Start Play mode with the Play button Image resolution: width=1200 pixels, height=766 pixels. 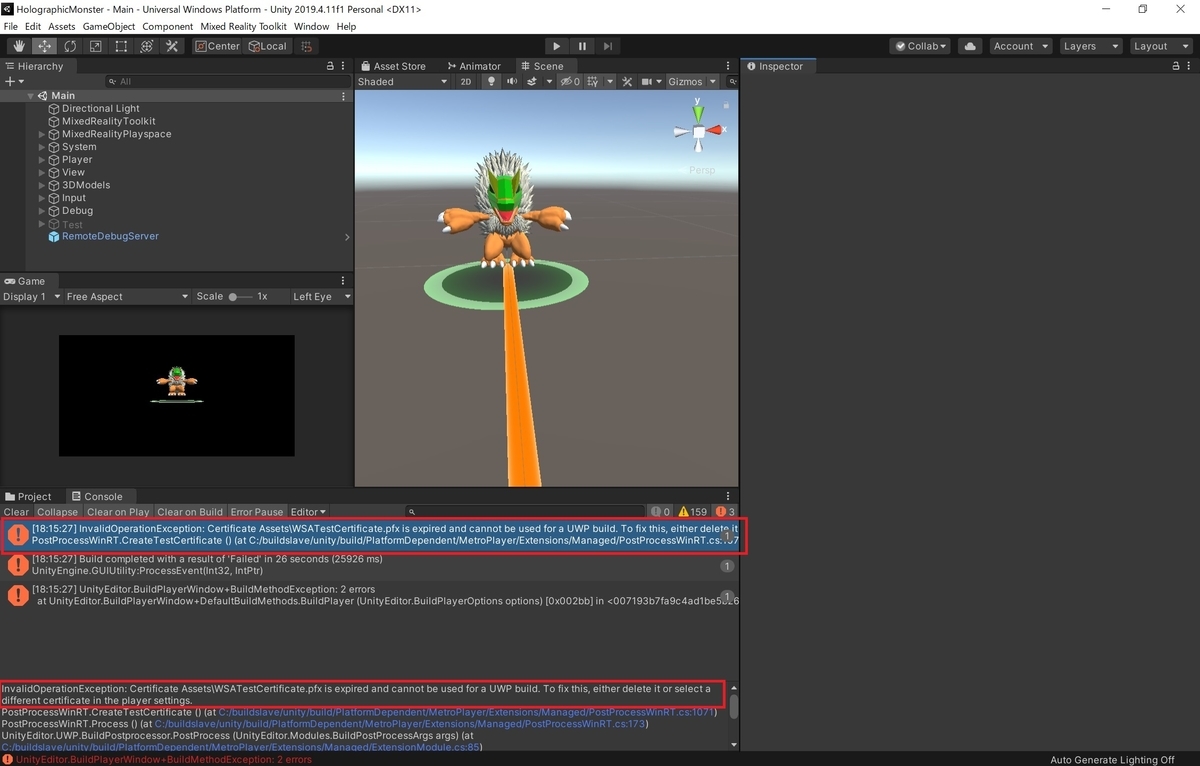coord(557,46)
